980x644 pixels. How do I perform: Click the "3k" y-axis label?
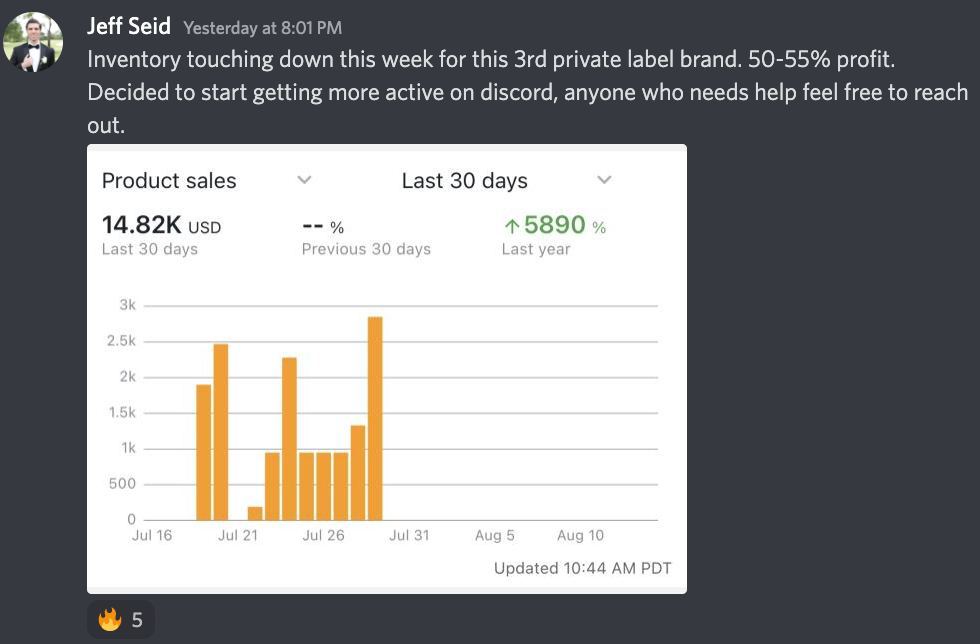click(x=128, y=305)
